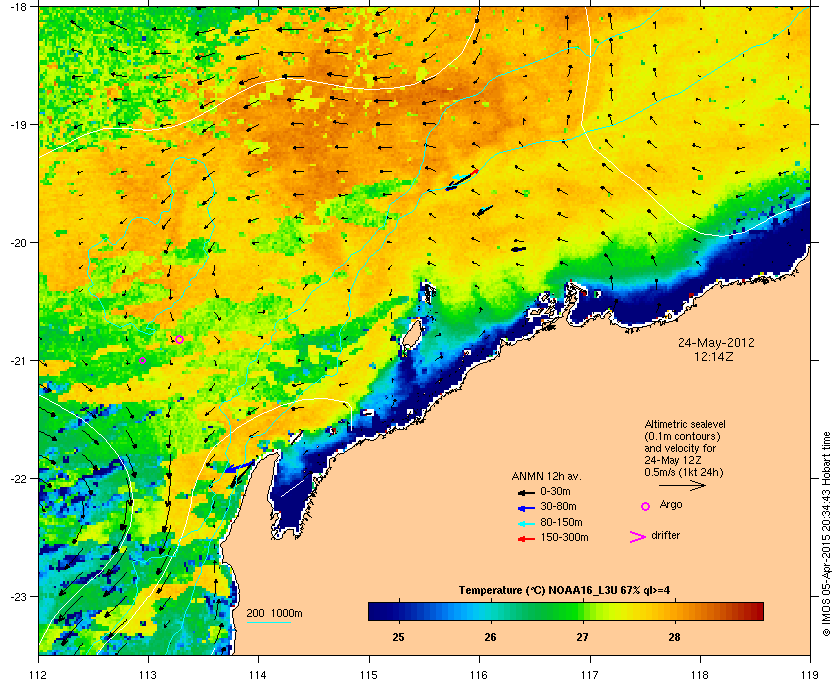This screenshot has width=840, height=680.
Task: Click the '30-80m' depth label
Action: click(559, 506)
